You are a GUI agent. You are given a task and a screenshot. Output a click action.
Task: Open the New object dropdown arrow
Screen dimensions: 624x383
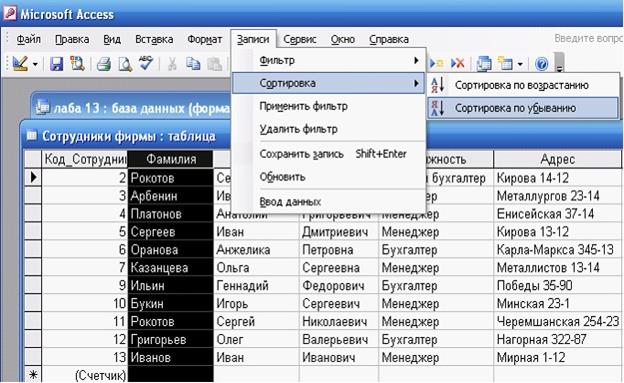520,64
